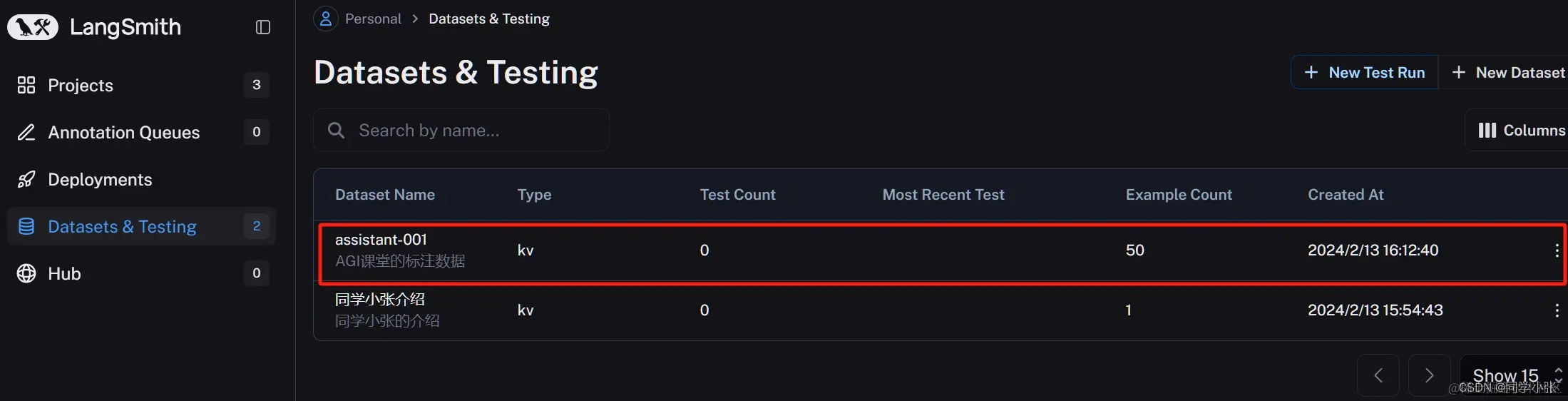Go to previous page arrow
The image size is (1568, 401).
tap(1378, 375)
